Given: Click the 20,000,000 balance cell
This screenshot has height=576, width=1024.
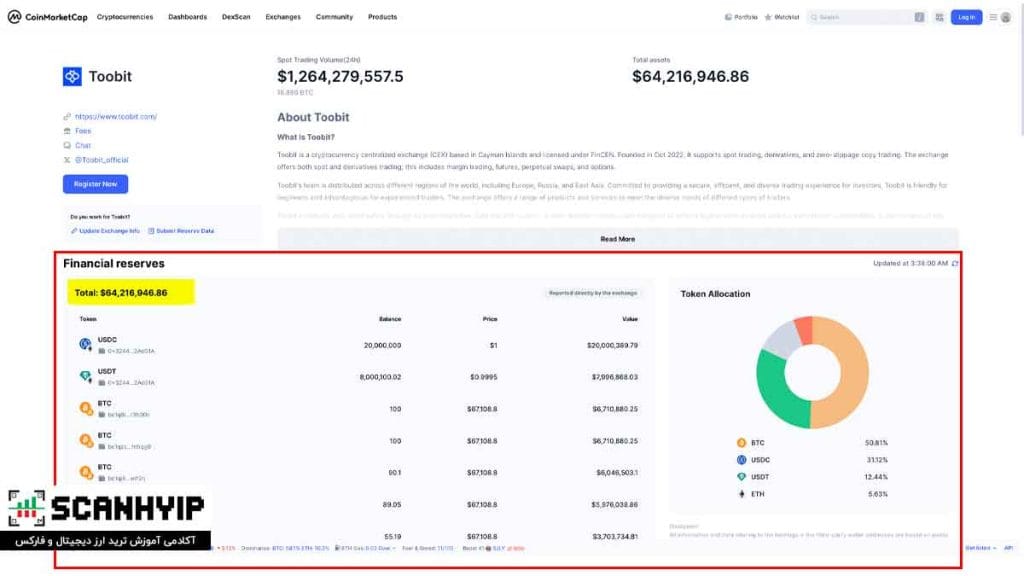Looking at the screenshot, I should (383, 345).
